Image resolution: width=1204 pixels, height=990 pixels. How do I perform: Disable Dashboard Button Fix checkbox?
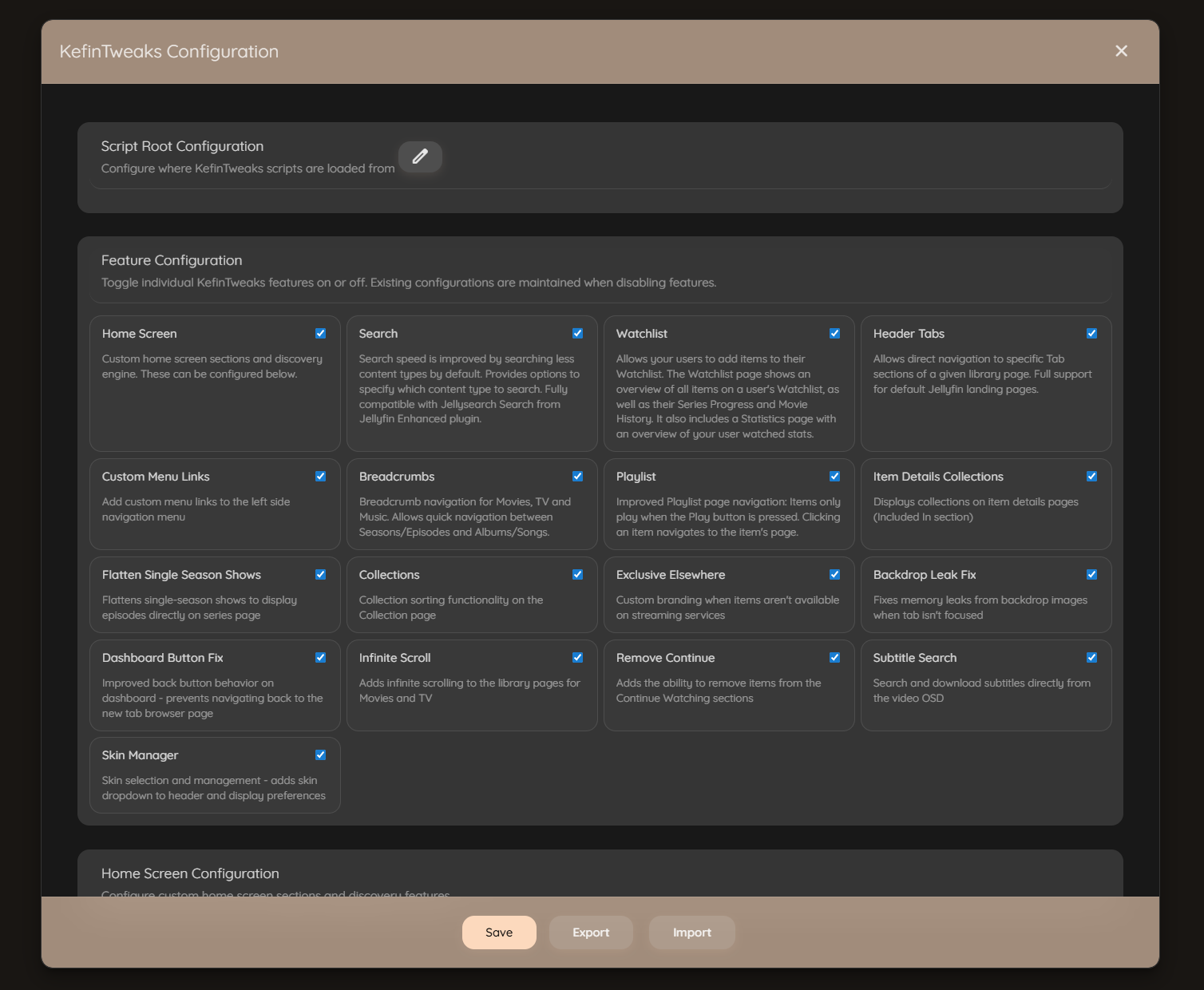point(320,658)
